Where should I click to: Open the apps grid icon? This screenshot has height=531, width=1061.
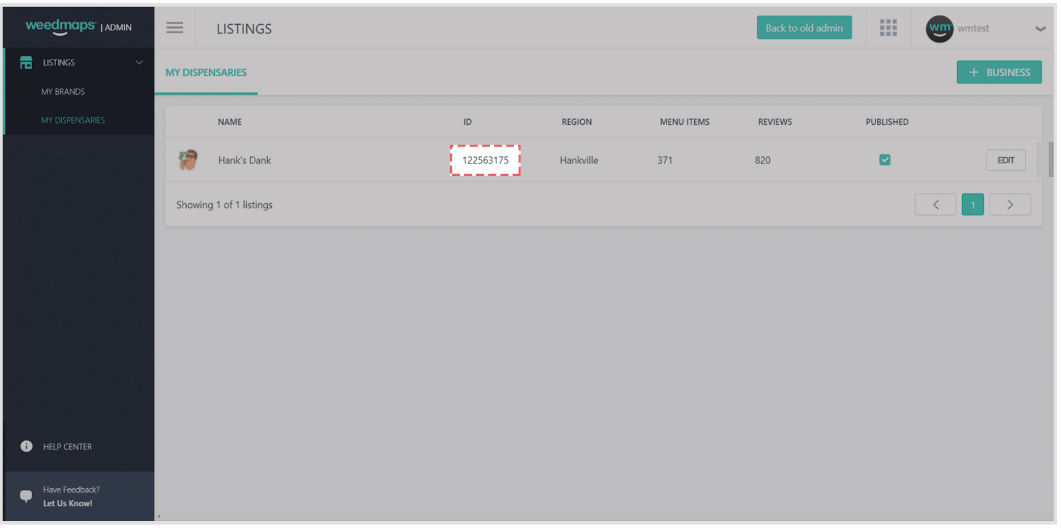(x=887, y=28)
